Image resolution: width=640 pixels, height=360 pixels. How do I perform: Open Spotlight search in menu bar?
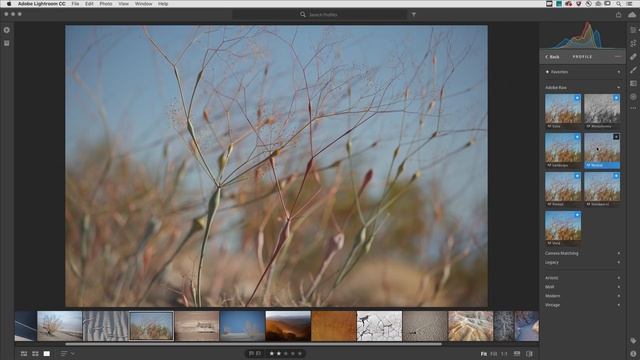pyautogui.click(x=618, y=4)
